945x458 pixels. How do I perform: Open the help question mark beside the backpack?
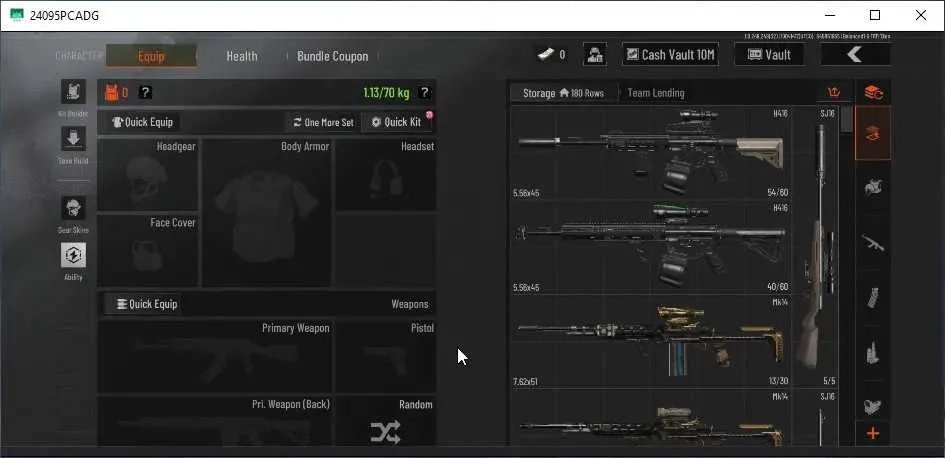pyautogui.click(x=145, y=92)
